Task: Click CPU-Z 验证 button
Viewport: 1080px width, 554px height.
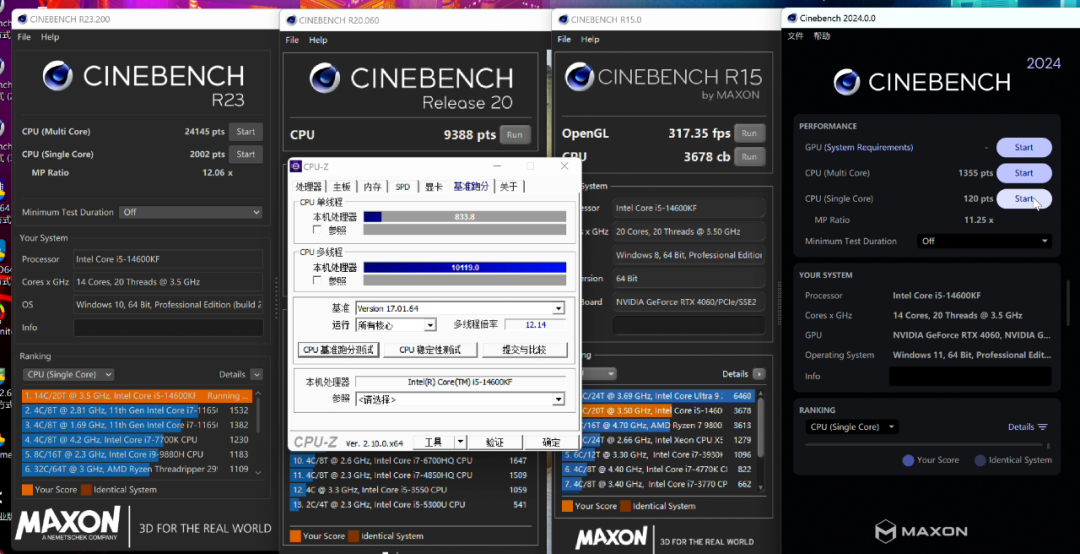Action: click(x=495, y=442)
